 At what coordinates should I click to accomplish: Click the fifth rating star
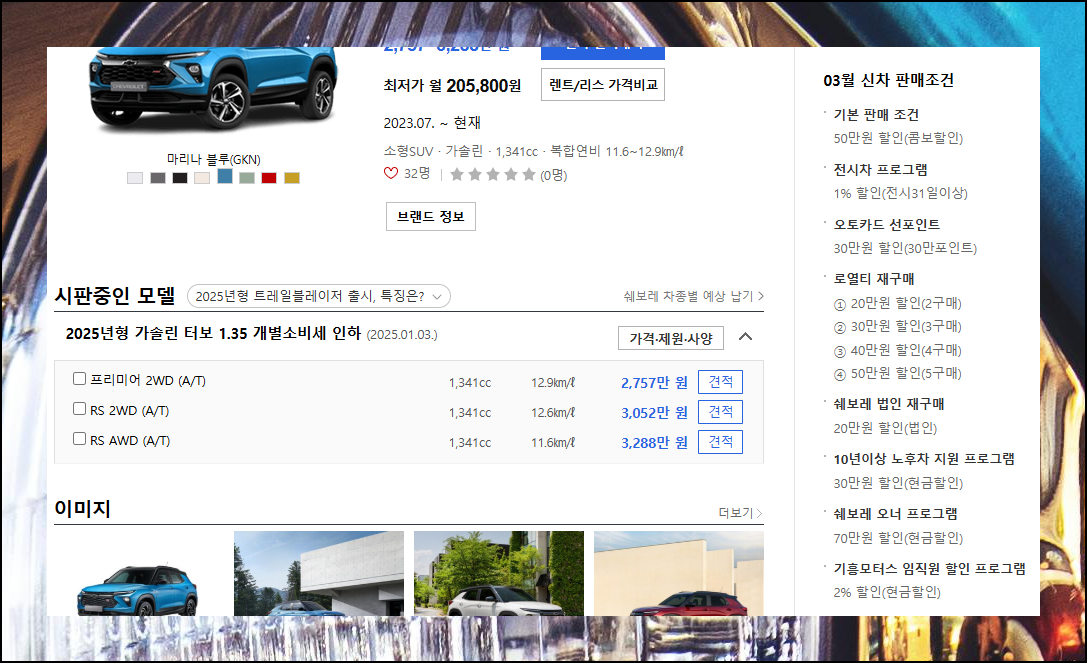point(529,174)
